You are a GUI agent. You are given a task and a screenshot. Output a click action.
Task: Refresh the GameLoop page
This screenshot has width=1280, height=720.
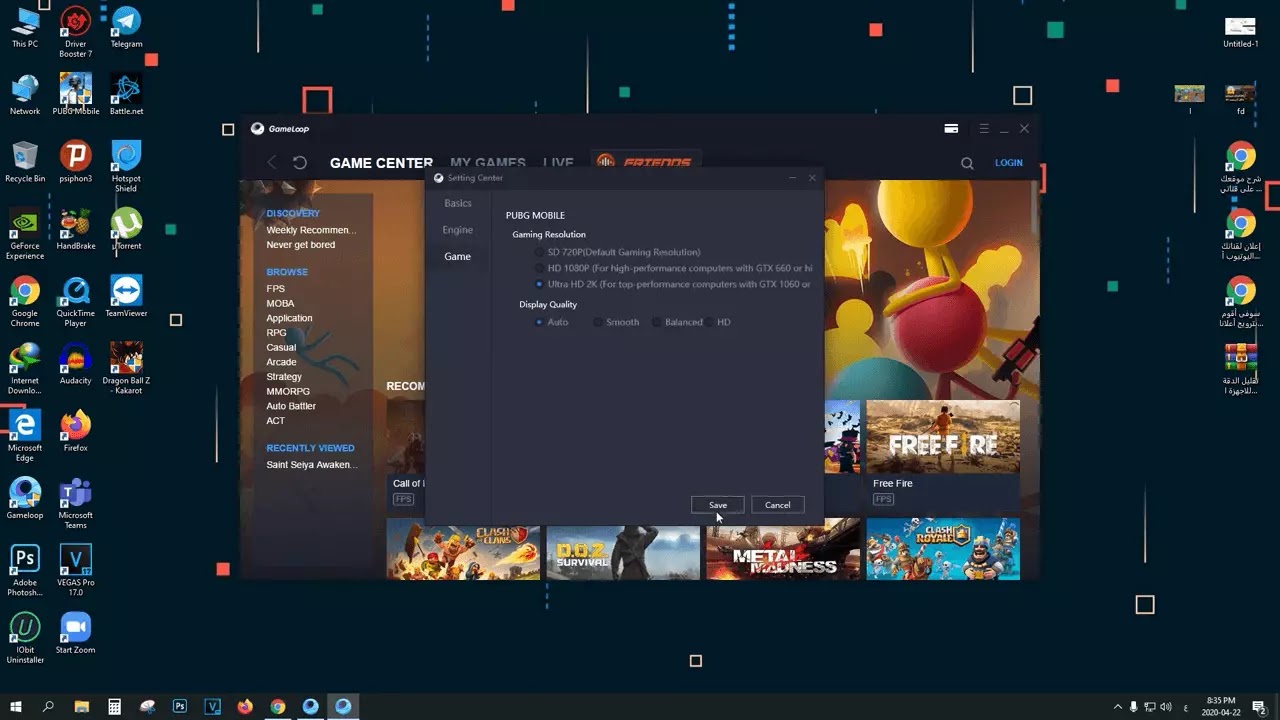pos(300,162)
